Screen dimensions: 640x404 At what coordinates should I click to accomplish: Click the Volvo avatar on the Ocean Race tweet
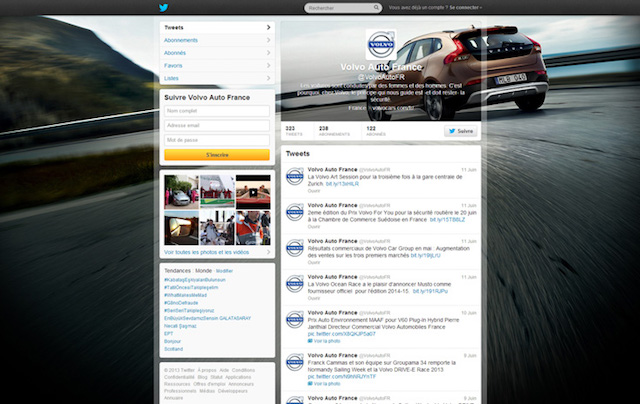pyautogui.click(x=295, y=284)
